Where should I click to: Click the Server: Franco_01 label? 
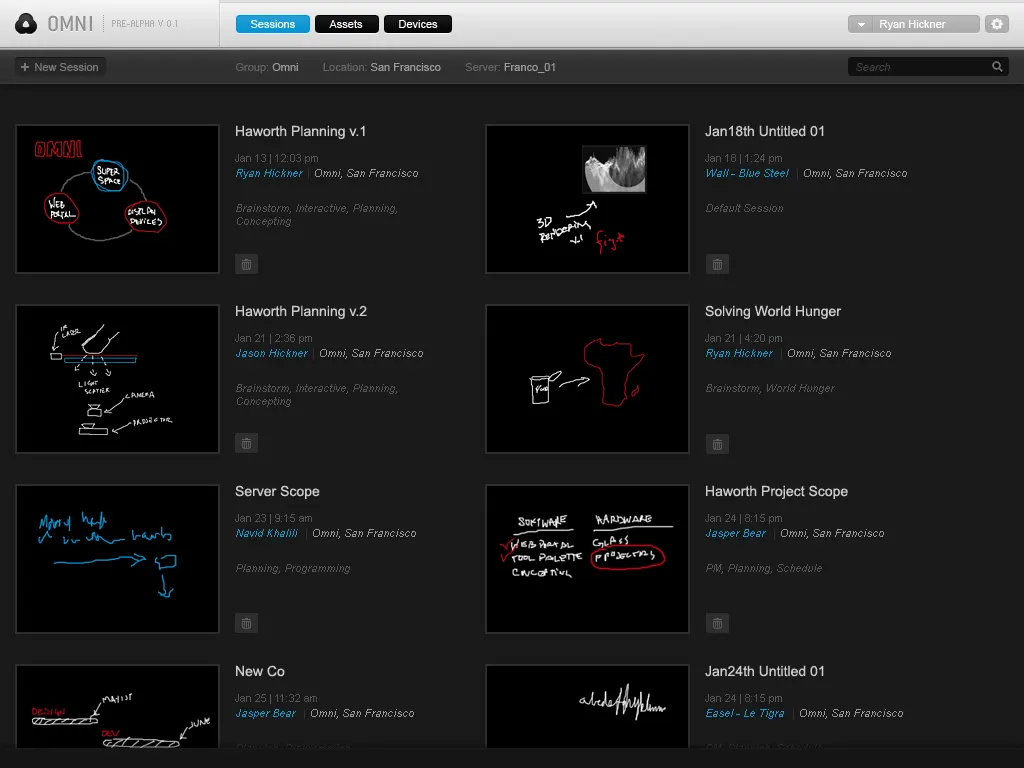[511, 67]
